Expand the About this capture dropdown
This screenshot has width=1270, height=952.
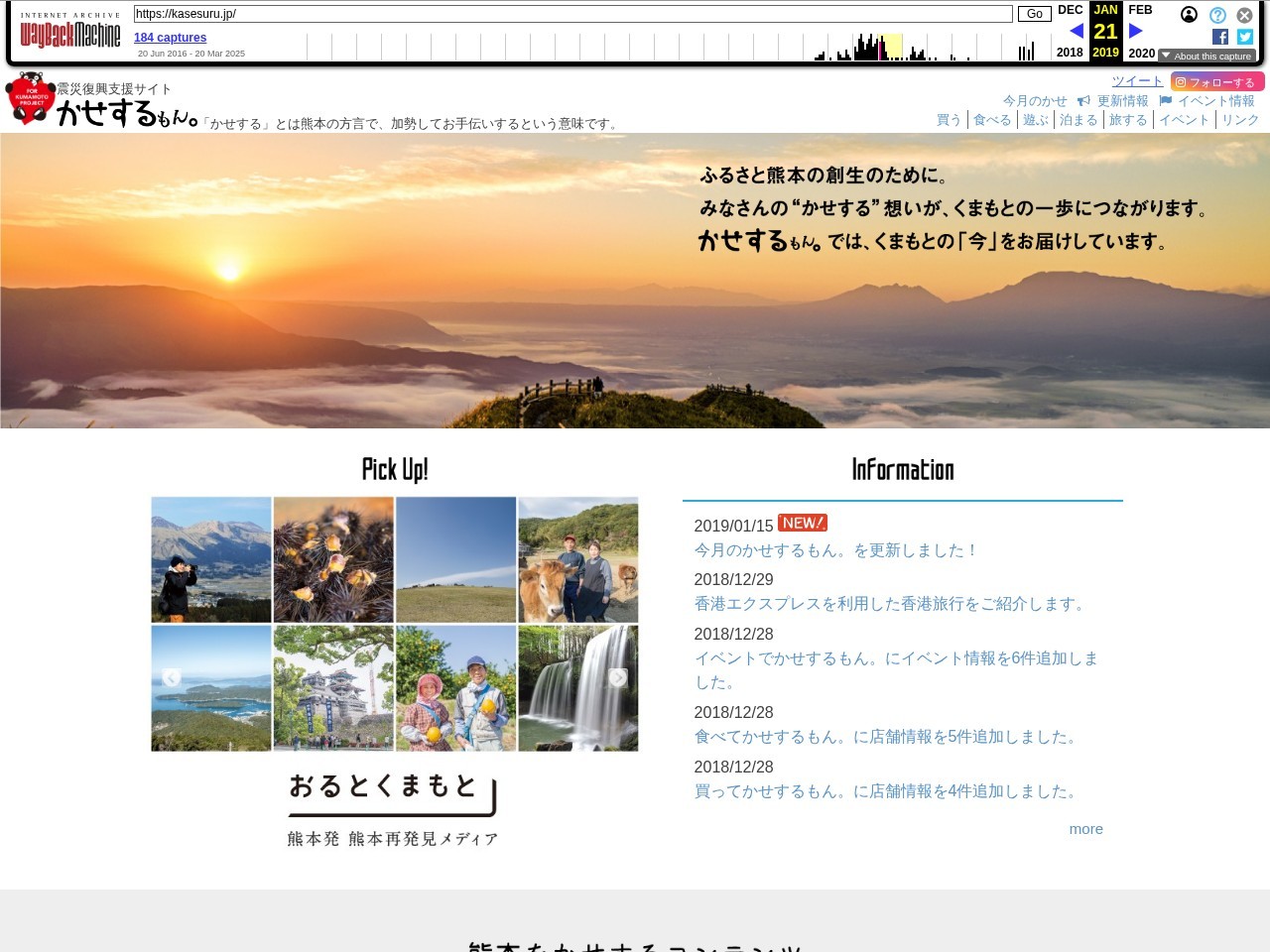pyautogui.click(x=1206, y=56)
